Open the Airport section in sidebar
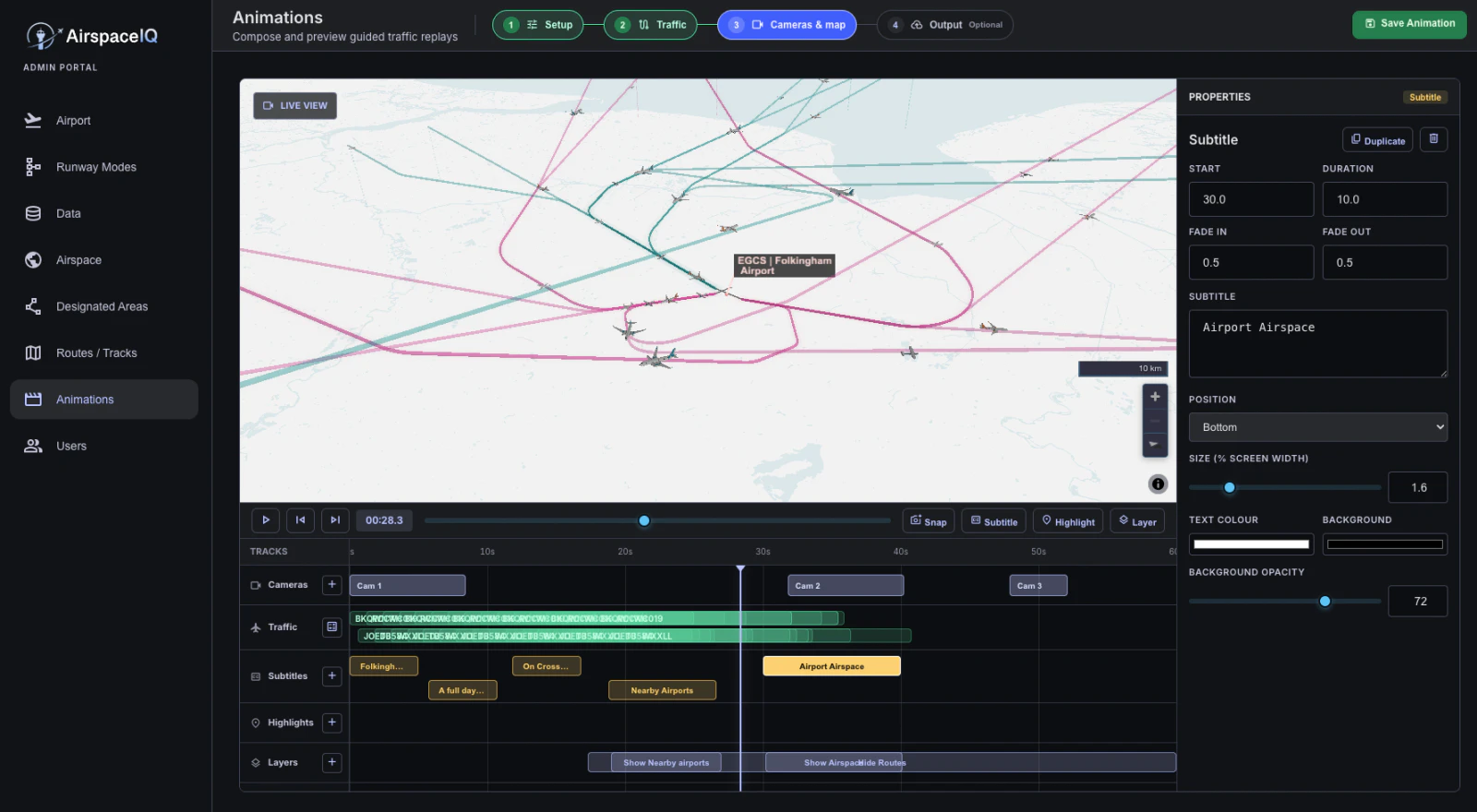The image size is (1477, 812). (103, 121)
